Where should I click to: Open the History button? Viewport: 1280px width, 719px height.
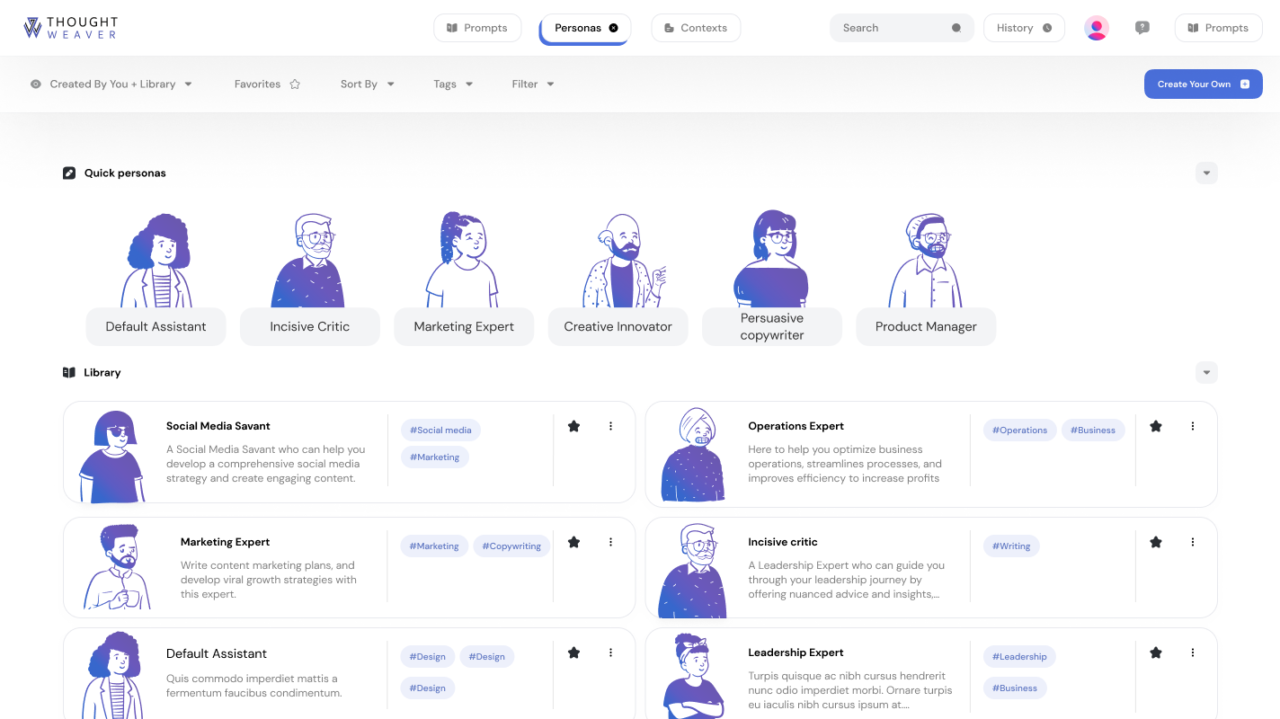pos(1023,27)
